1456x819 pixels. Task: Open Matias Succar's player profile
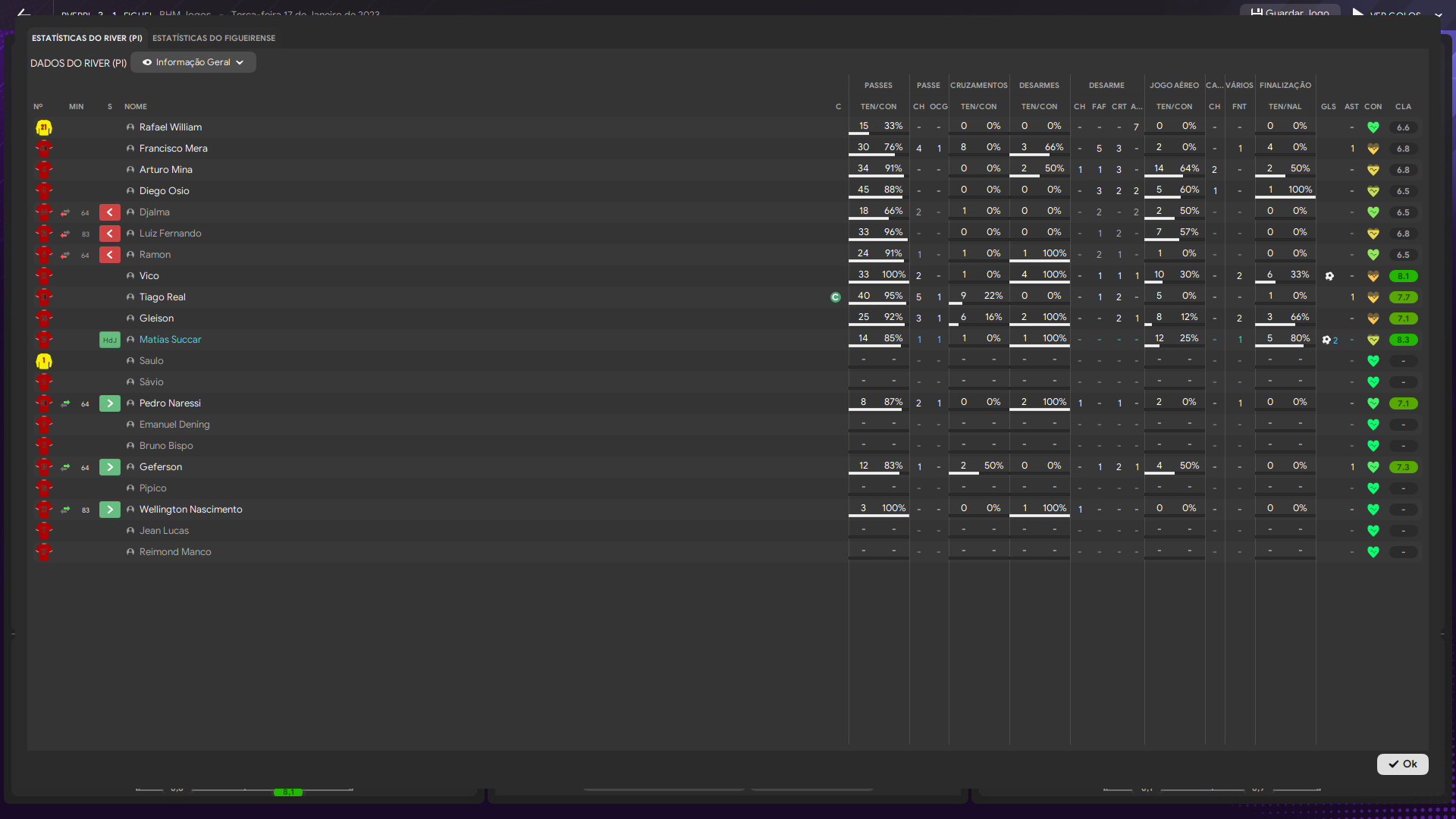[170, 340]
